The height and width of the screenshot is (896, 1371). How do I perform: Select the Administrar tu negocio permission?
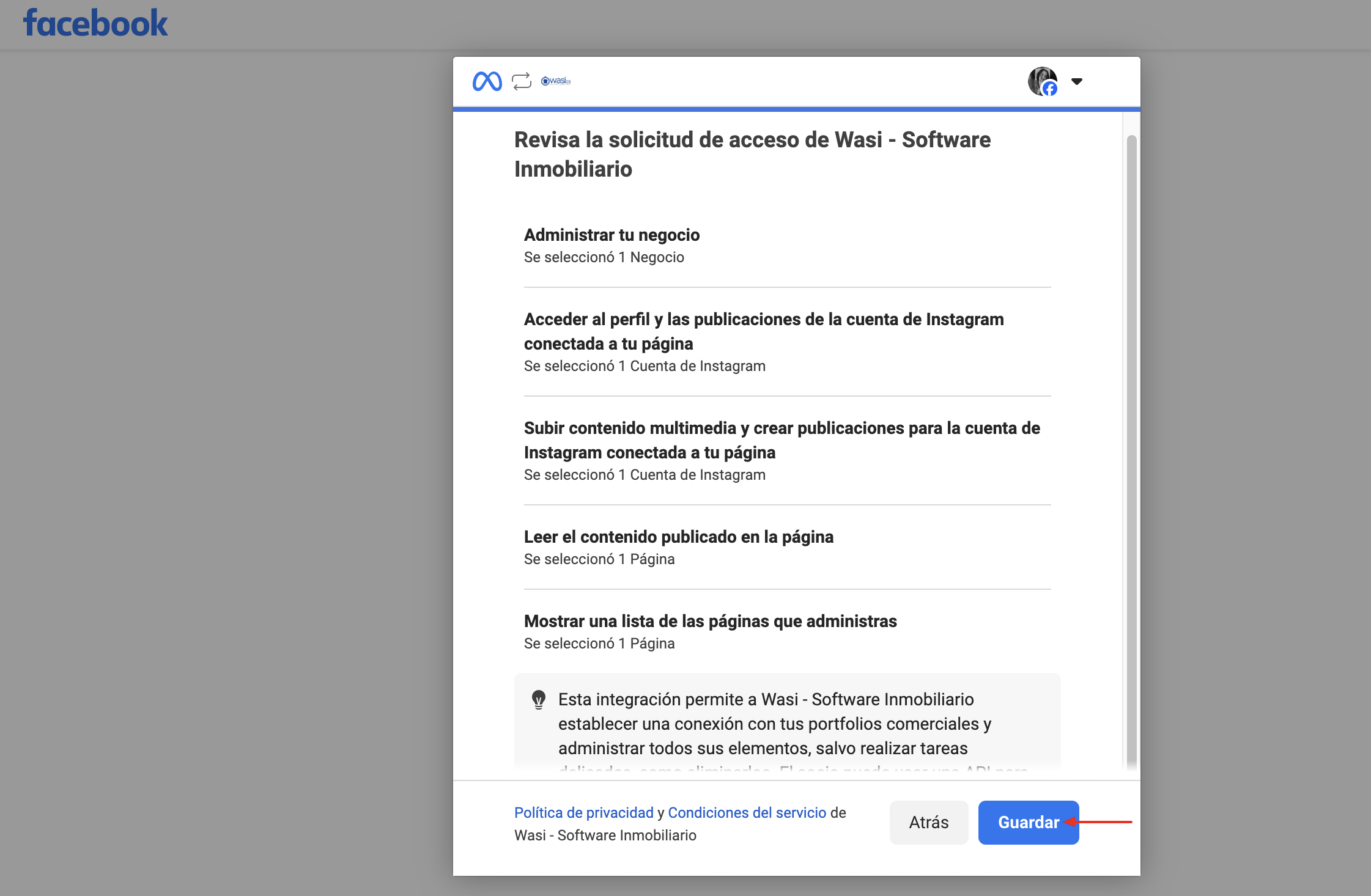click(x=612, y=235)
